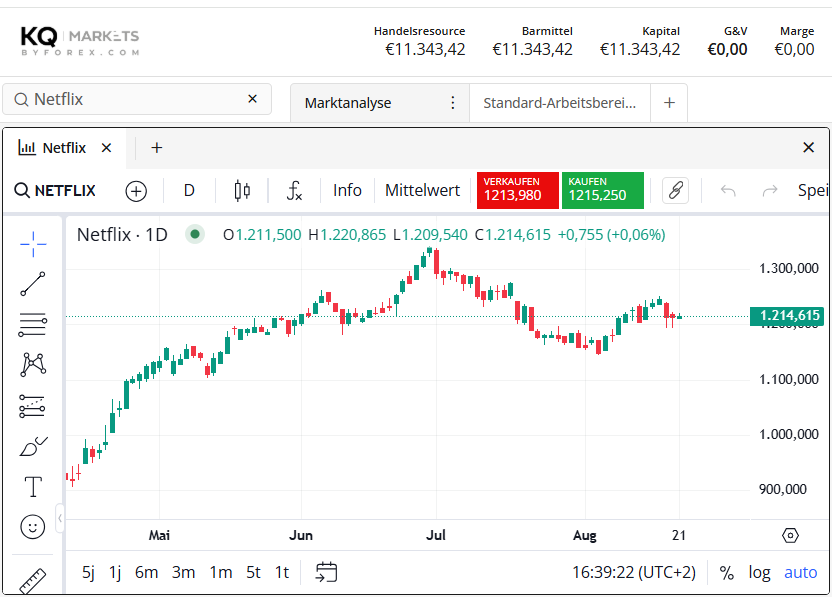Toggle logarithmic scale
Viewport: 832px width, 597px height.
(759, 573)
